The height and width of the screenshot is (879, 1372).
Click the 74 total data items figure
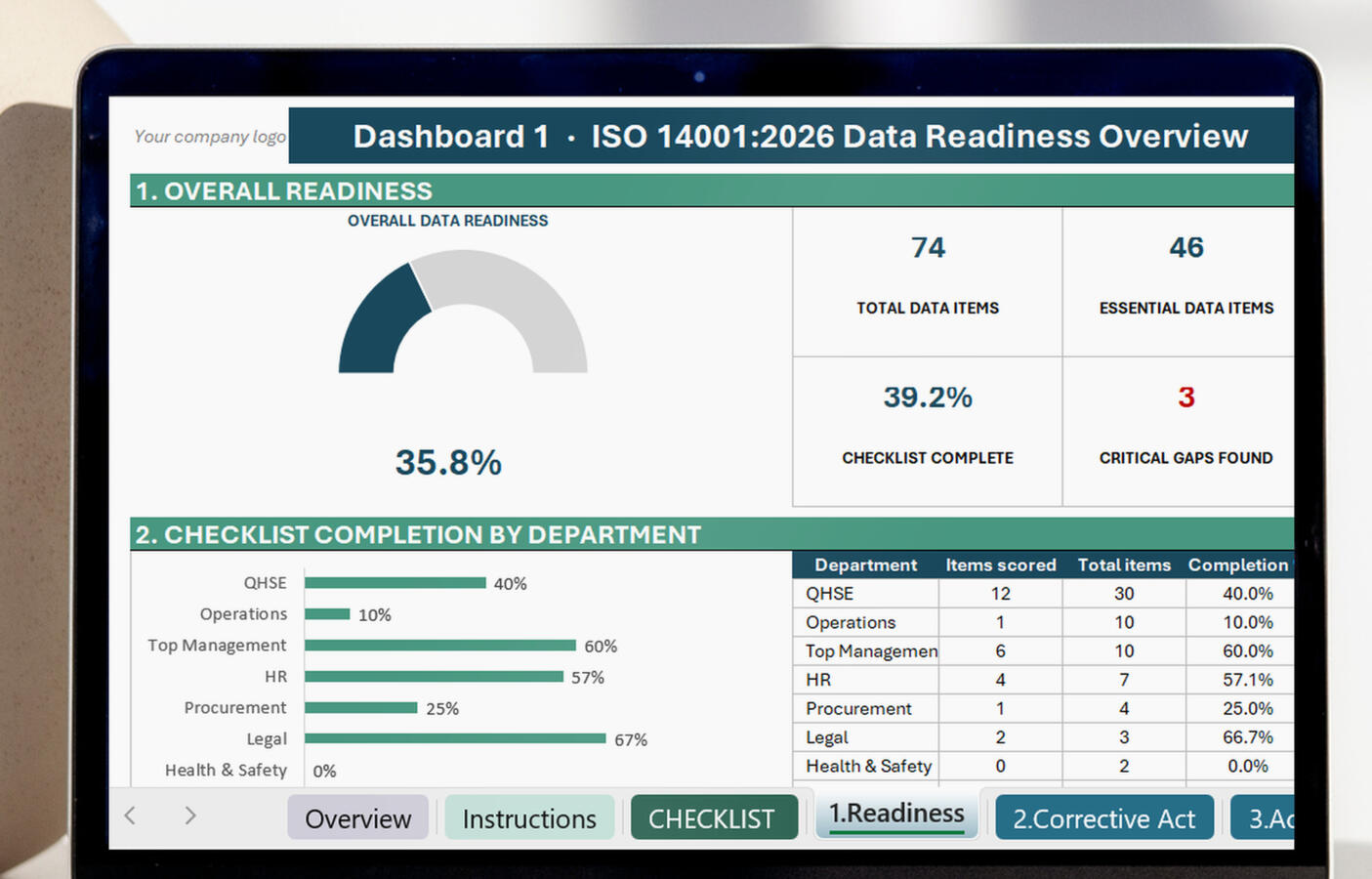928,247
